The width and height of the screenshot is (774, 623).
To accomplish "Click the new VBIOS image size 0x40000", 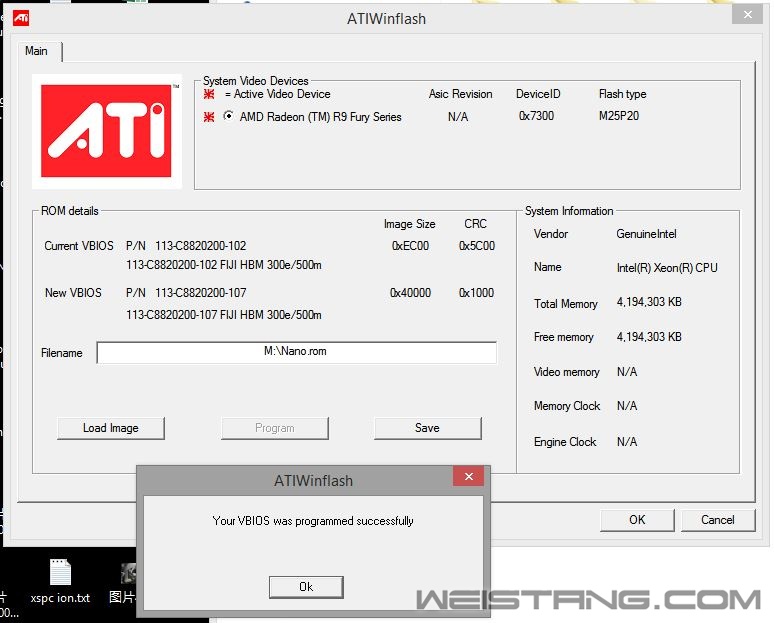I will pyautogui.click(x=410, y=293).
